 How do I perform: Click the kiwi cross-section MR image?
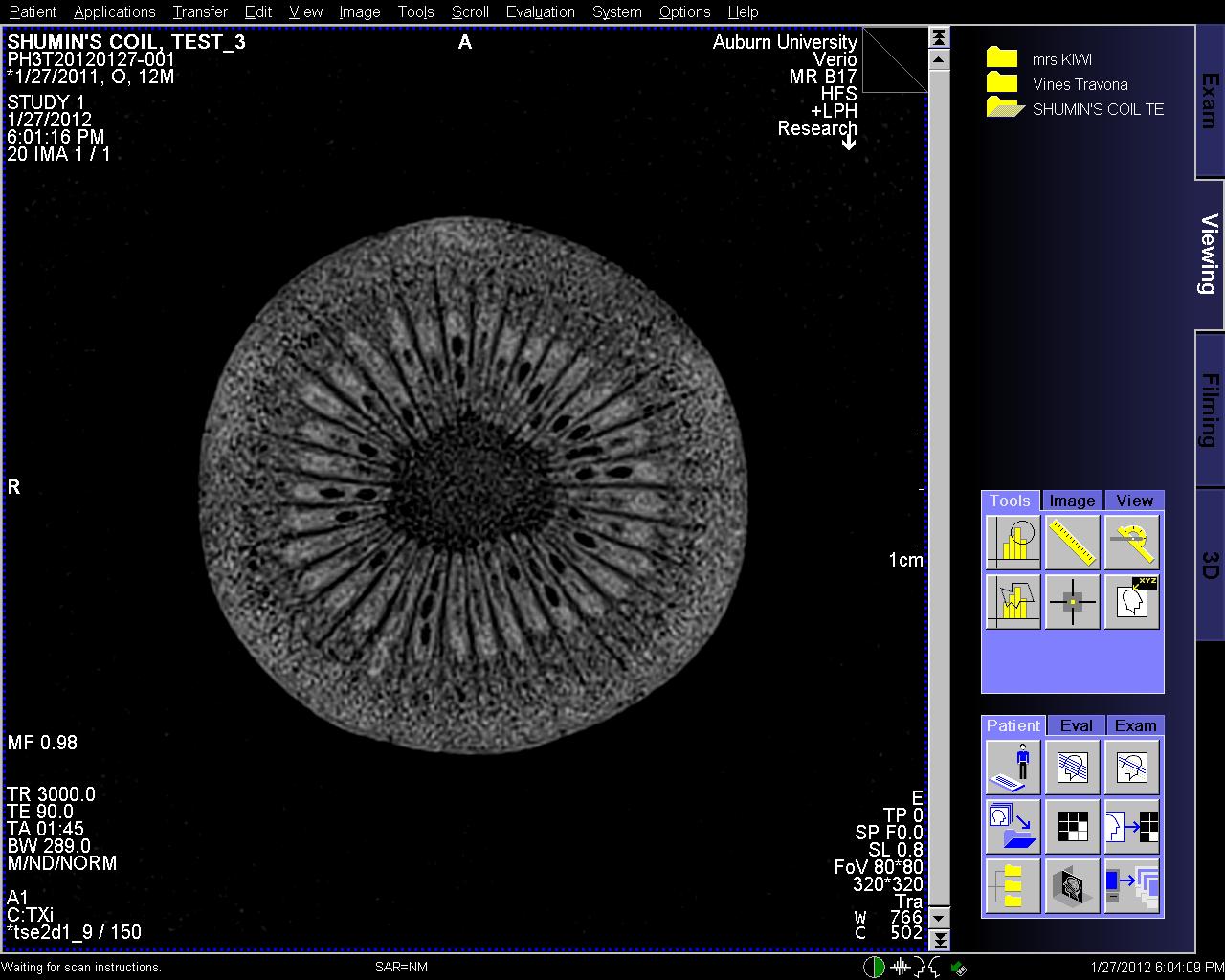click(x=474, y=486)
